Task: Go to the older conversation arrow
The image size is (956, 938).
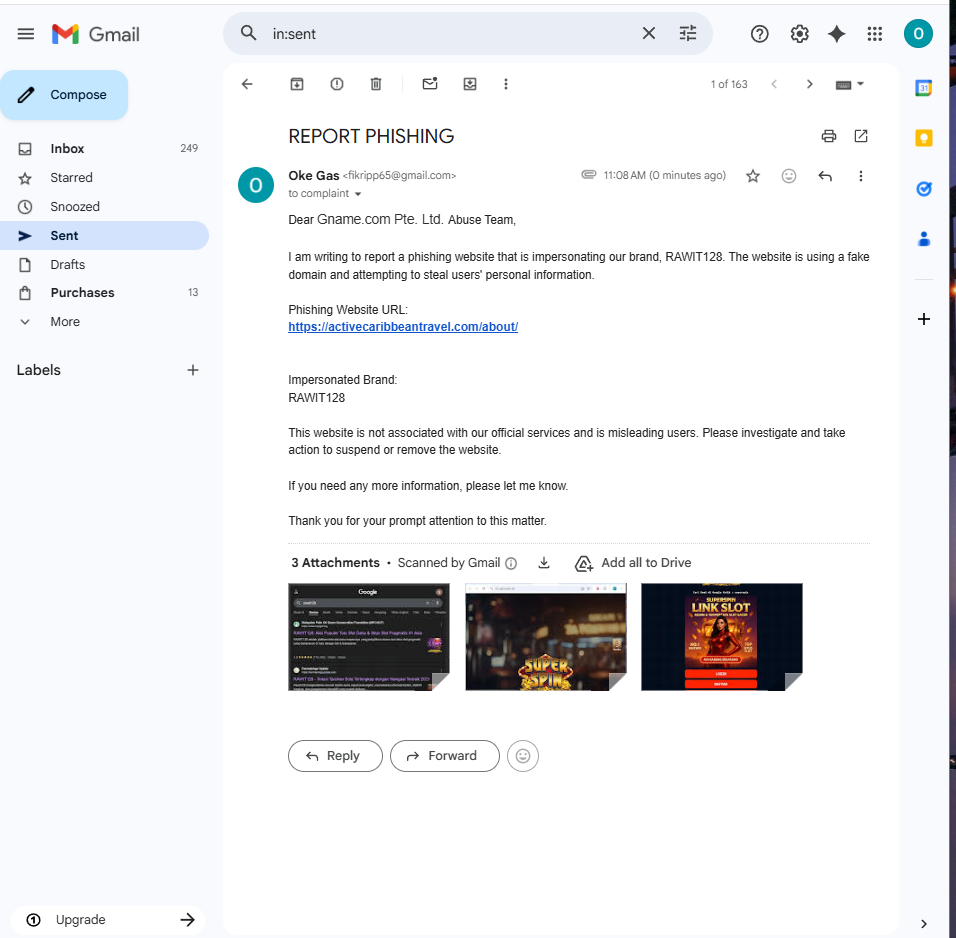Action: (x=809, y=84)
